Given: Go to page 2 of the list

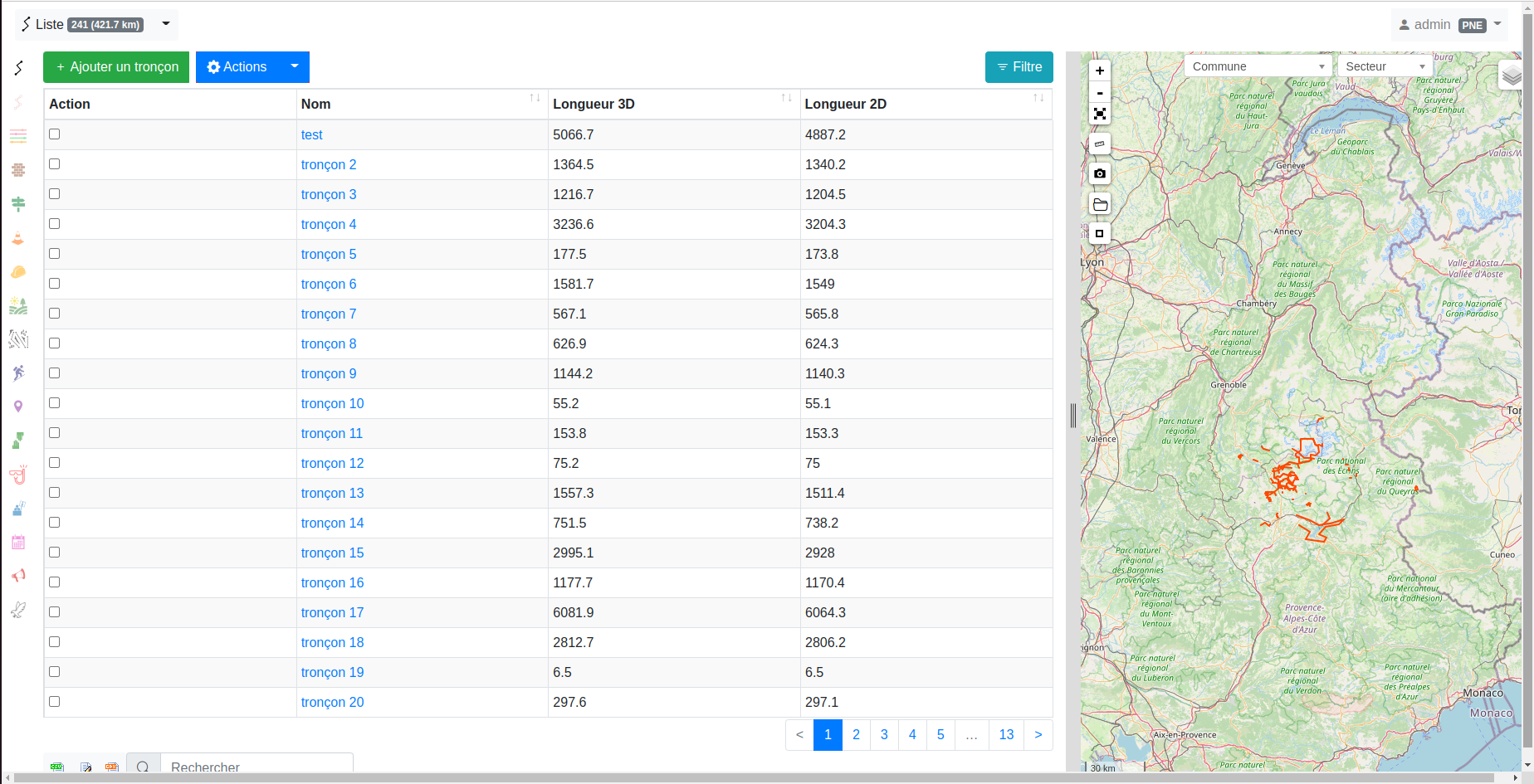Looking at the screenshot, I should pyautogui.click(x=856, y=735).
